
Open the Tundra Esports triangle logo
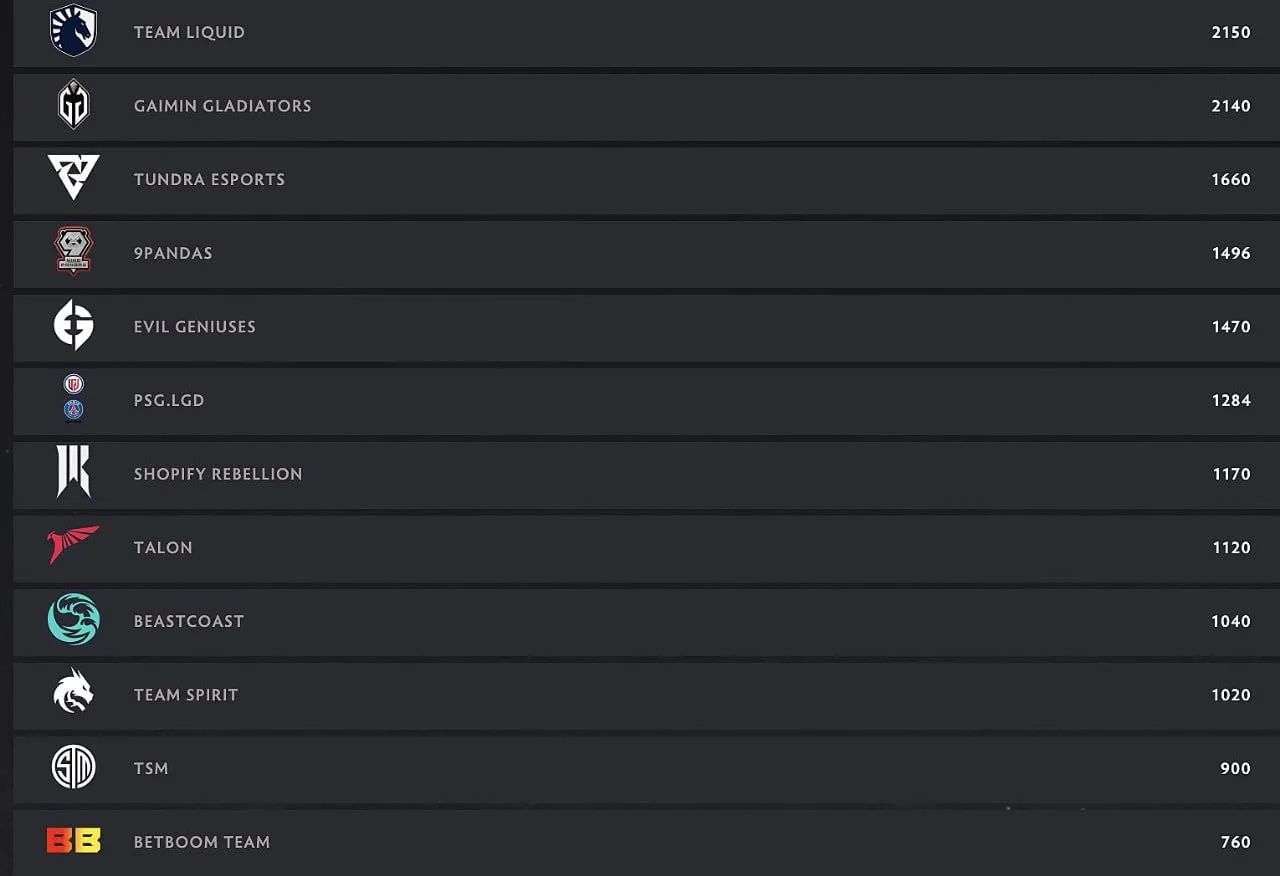(x=73, y=178)
